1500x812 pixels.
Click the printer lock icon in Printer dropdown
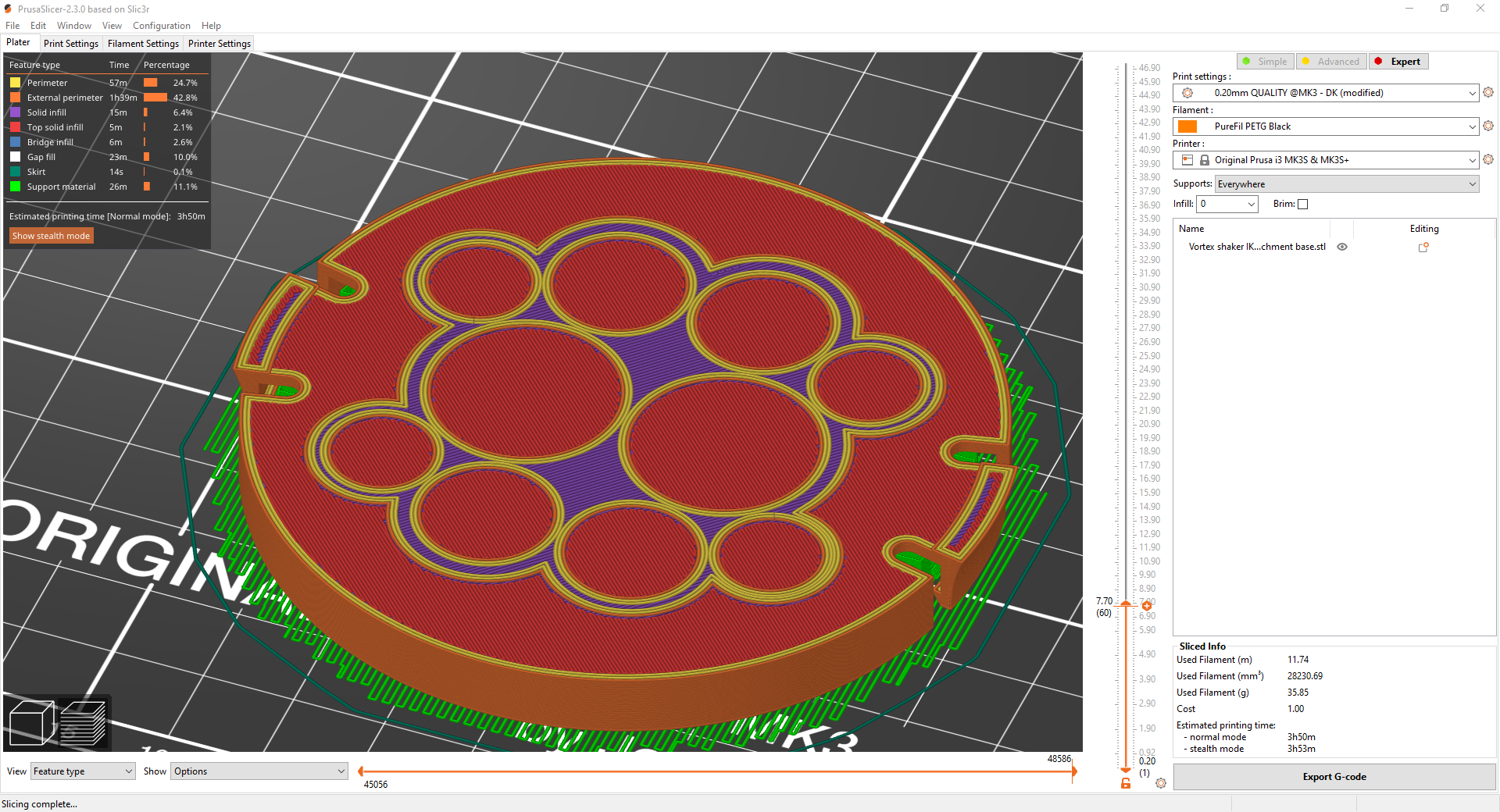1205,160
